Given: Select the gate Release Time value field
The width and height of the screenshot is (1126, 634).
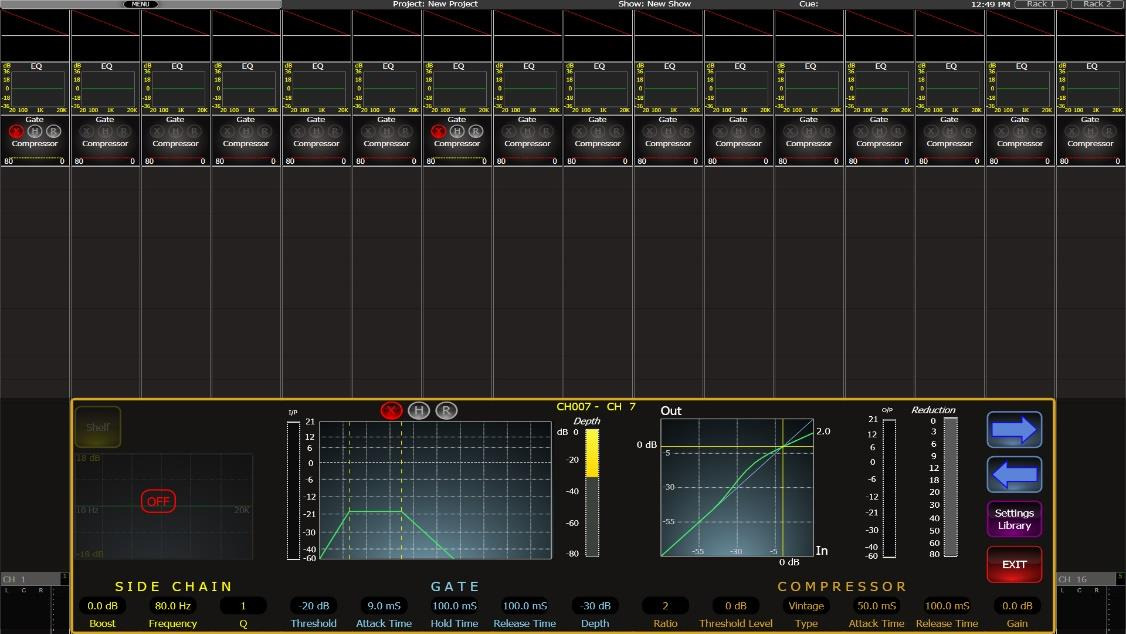Looking at the screenshot, I should [525, 606].
